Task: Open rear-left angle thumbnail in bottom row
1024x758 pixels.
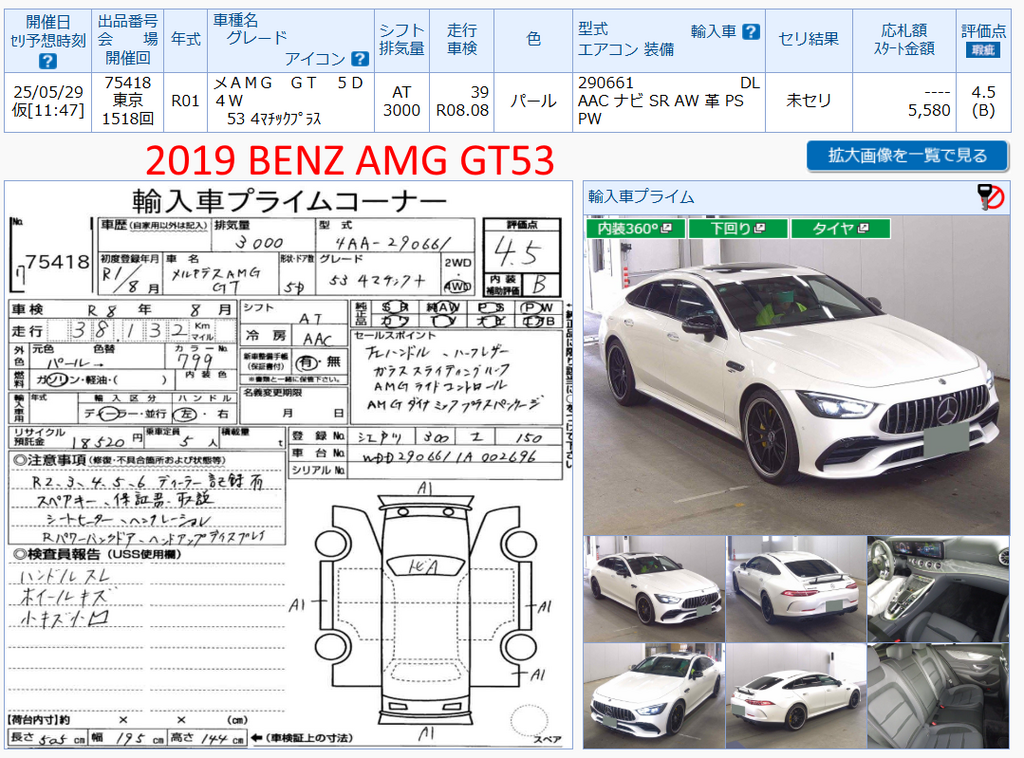Action: pyautogui.click(x=795, y=695)
